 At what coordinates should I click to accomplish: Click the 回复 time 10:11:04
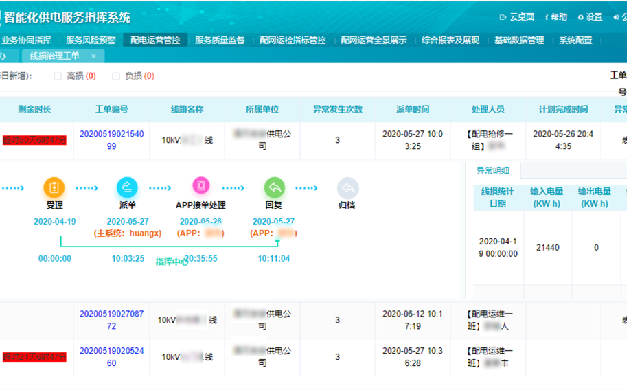(x=274, y=259)
